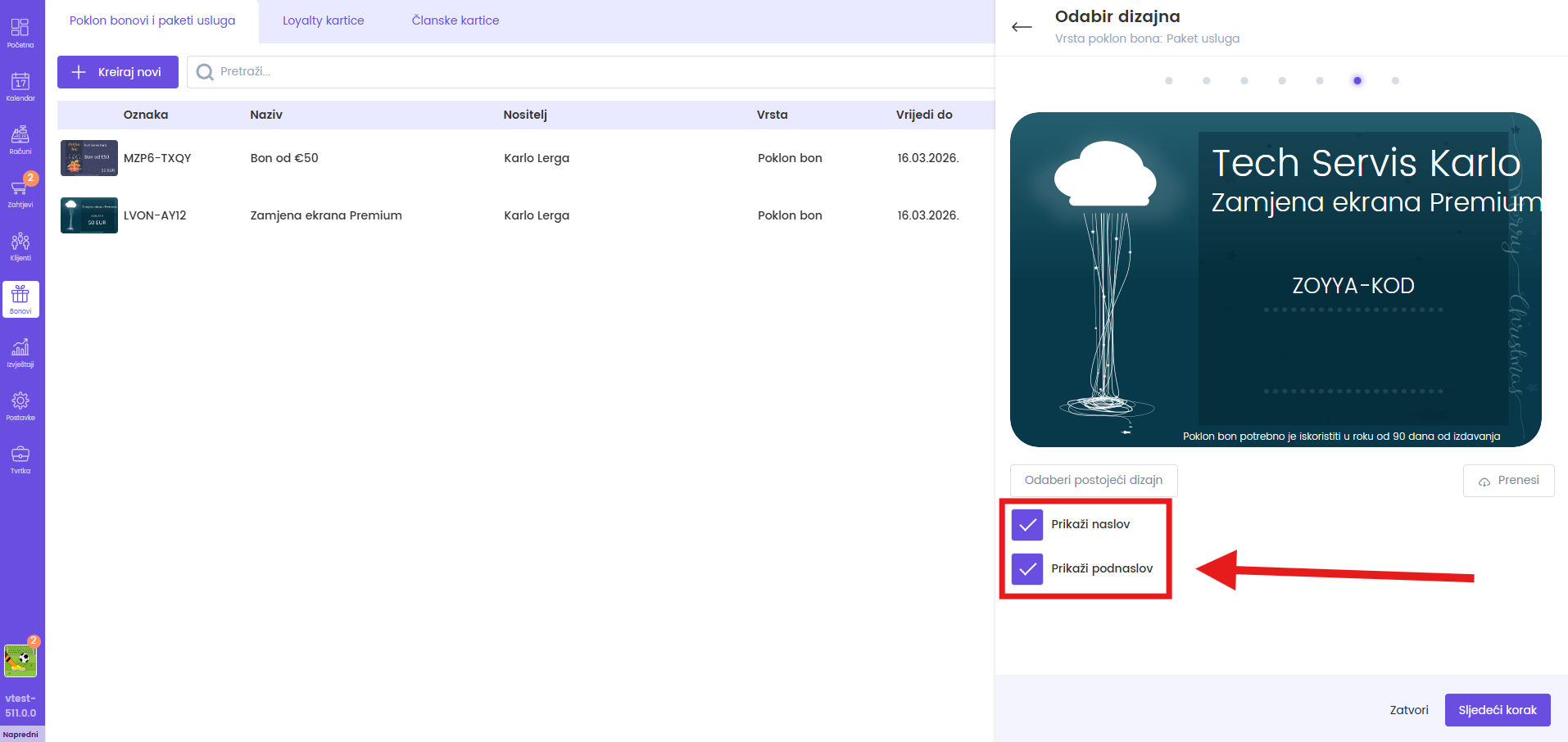Open Postavke settings gear
The height and width of the screenshot is (742, 1568).
click(x=20, y=405)
